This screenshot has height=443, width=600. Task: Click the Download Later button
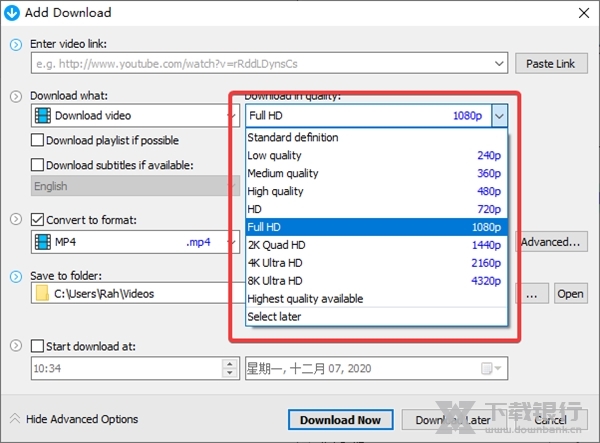453,420
